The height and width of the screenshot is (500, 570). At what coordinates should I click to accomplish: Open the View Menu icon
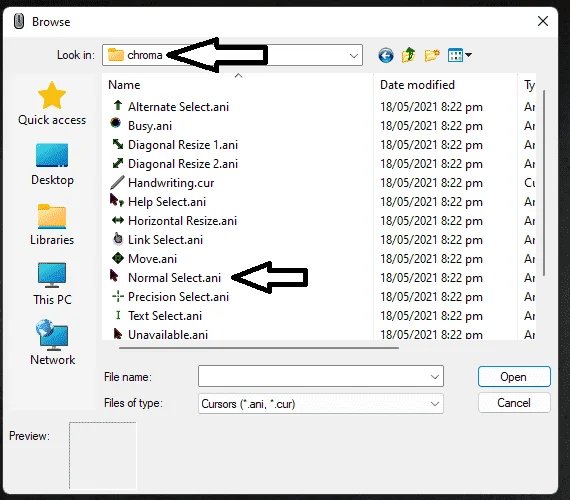click(x=455, y=55)
